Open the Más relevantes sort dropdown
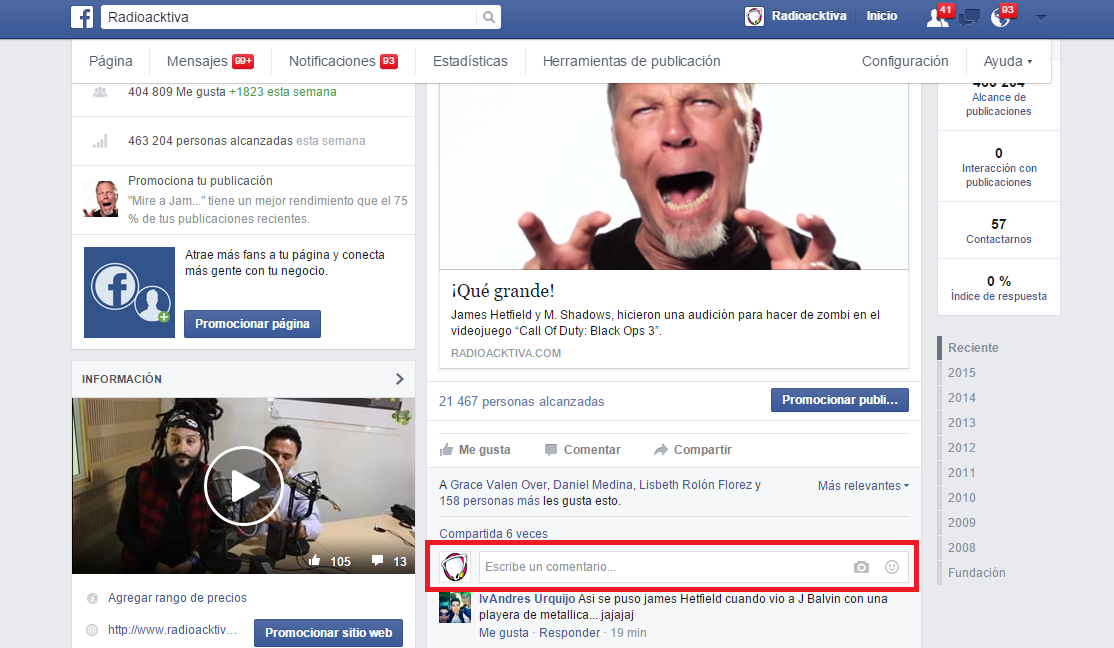Image resolution: width=1114 pixels, height=648 pixels. point(863,486)
